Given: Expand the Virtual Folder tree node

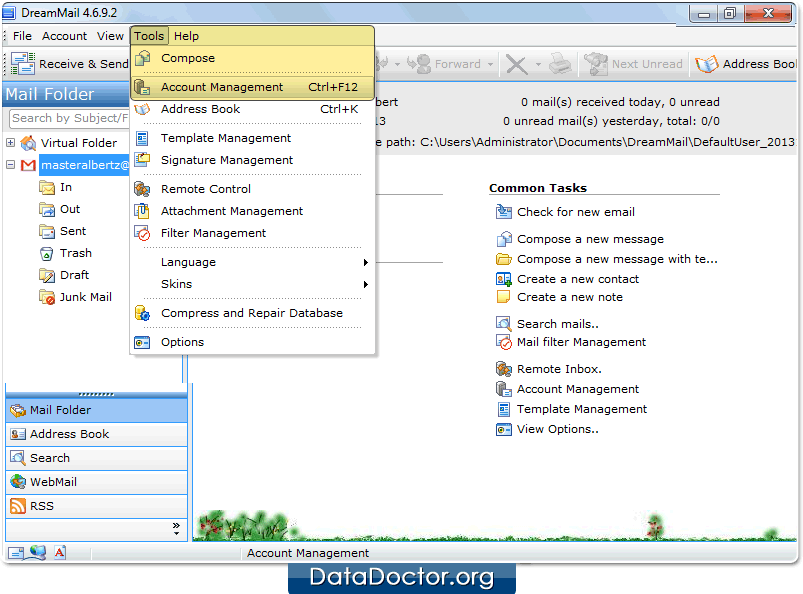Looking at the screenshot, I should 10,142.
